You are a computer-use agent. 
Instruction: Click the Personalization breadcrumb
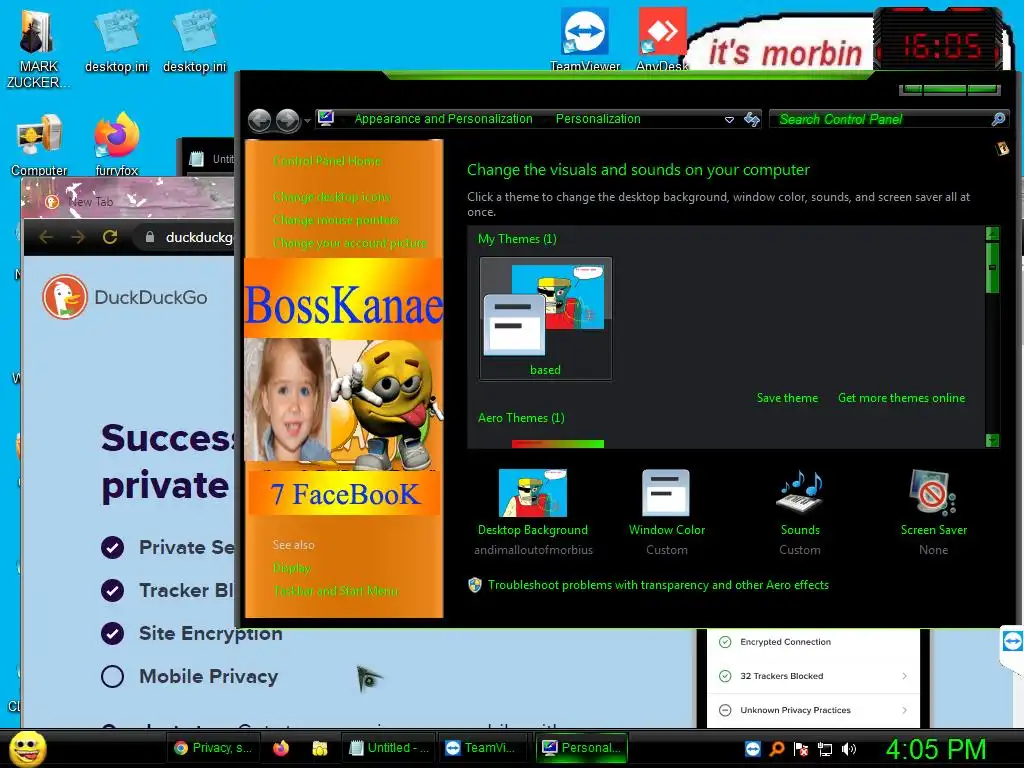(598, 119)
